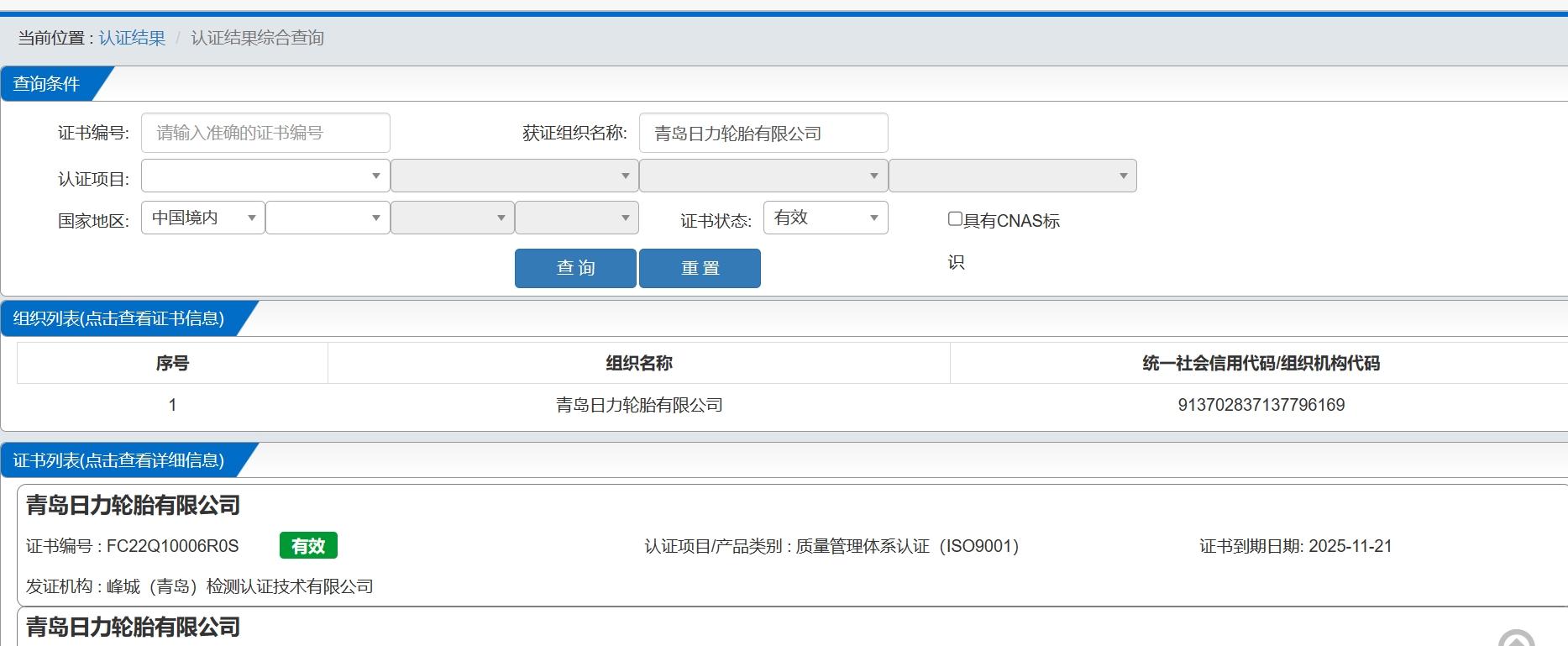
Task: Open the fourth 国家地区 dropdown
Action: point(577,218)
